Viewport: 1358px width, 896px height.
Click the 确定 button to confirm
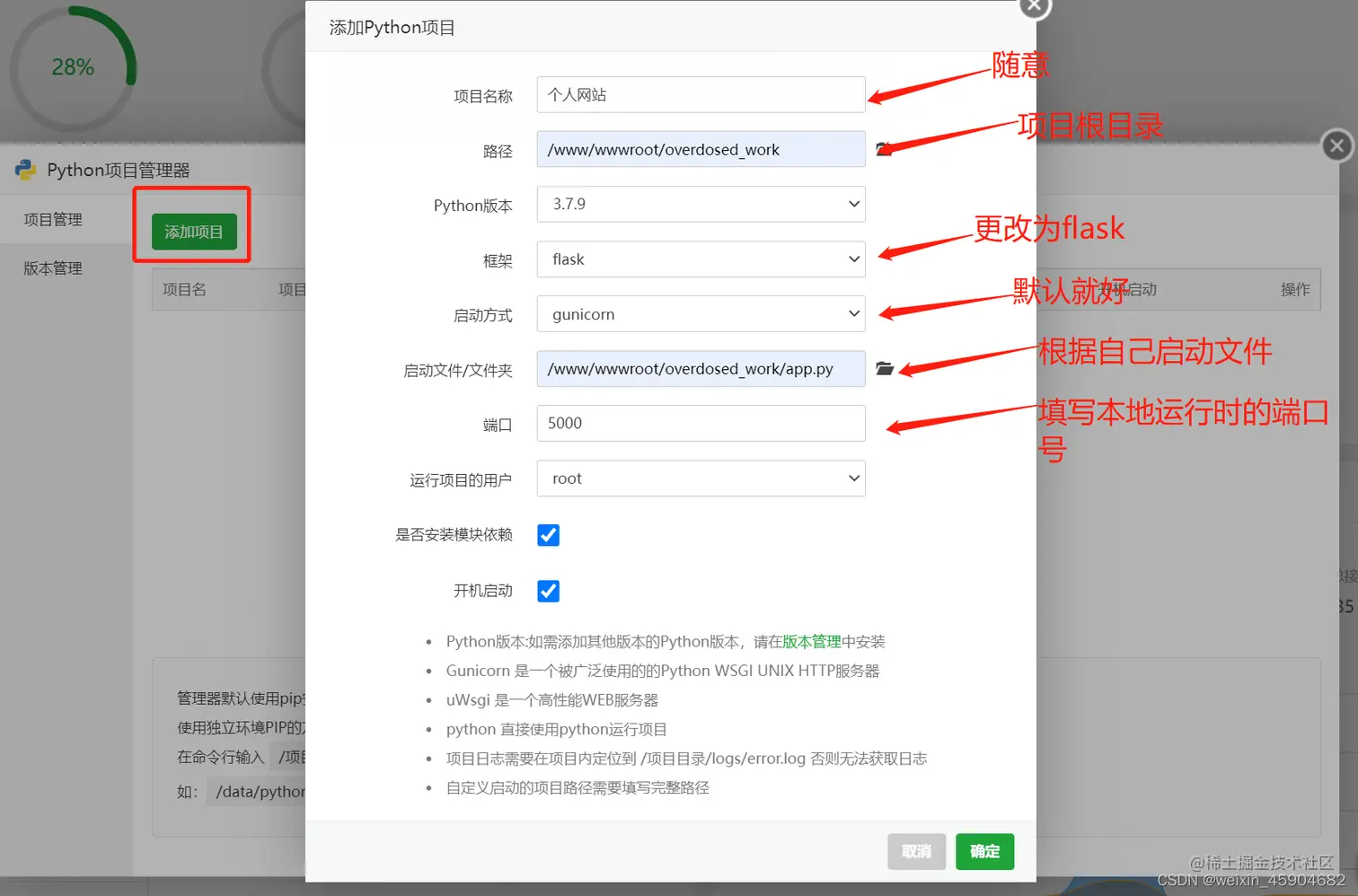point(984,851)
